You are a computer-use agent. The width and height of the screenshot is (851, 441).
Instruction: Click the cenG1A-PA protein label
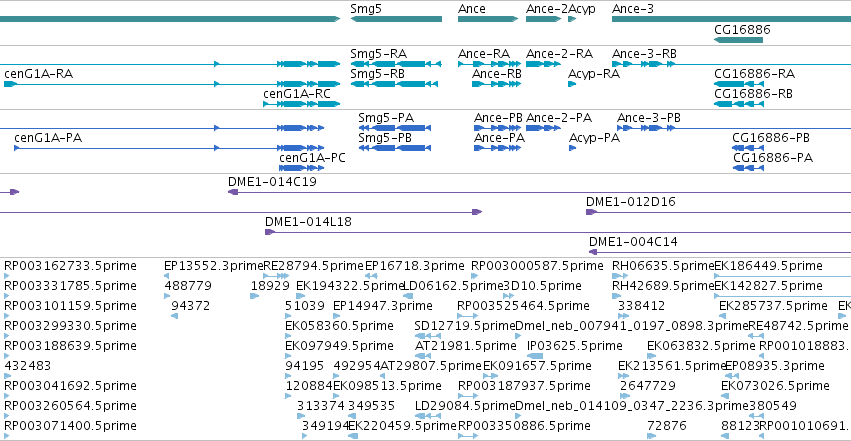(x=48, y=138)
